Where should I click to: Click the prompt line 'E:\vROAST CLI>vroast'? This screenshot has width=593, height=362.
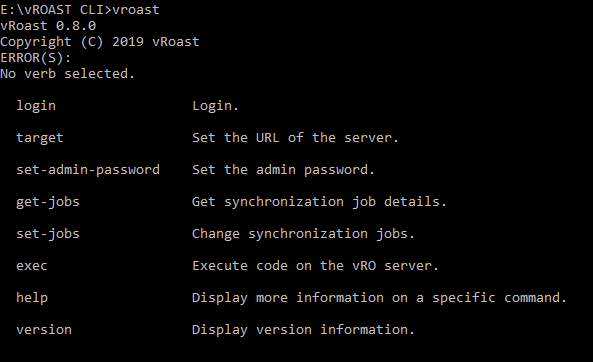[x=80, y=9]
